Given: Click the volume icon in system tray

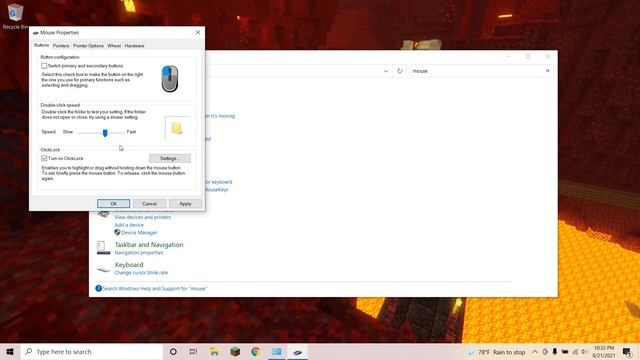Looking at the screenshot, I should (x=584, y=351).
